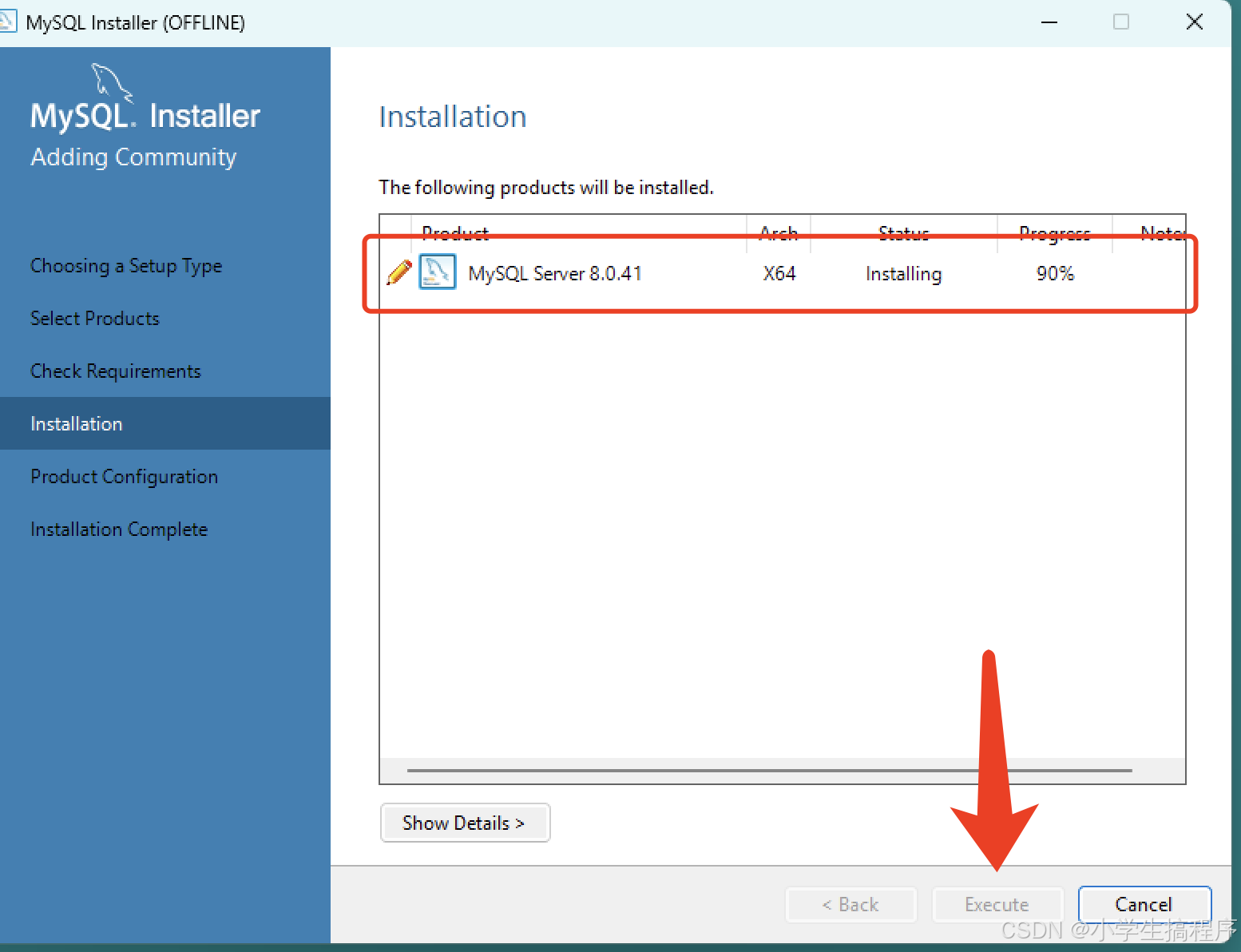This screenshot has height=952, width=1241.
Task: Select the Select Products step
Action: (x=95, y=319)
